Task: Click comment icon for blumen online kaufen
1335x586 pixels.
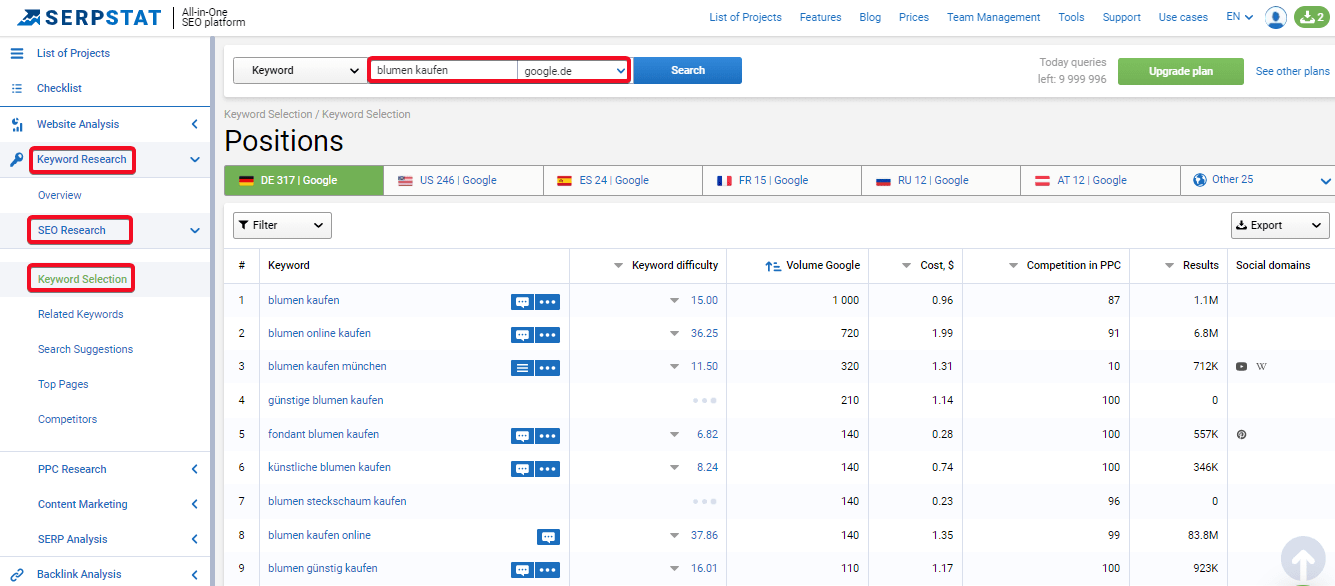Action: (522, 335)
